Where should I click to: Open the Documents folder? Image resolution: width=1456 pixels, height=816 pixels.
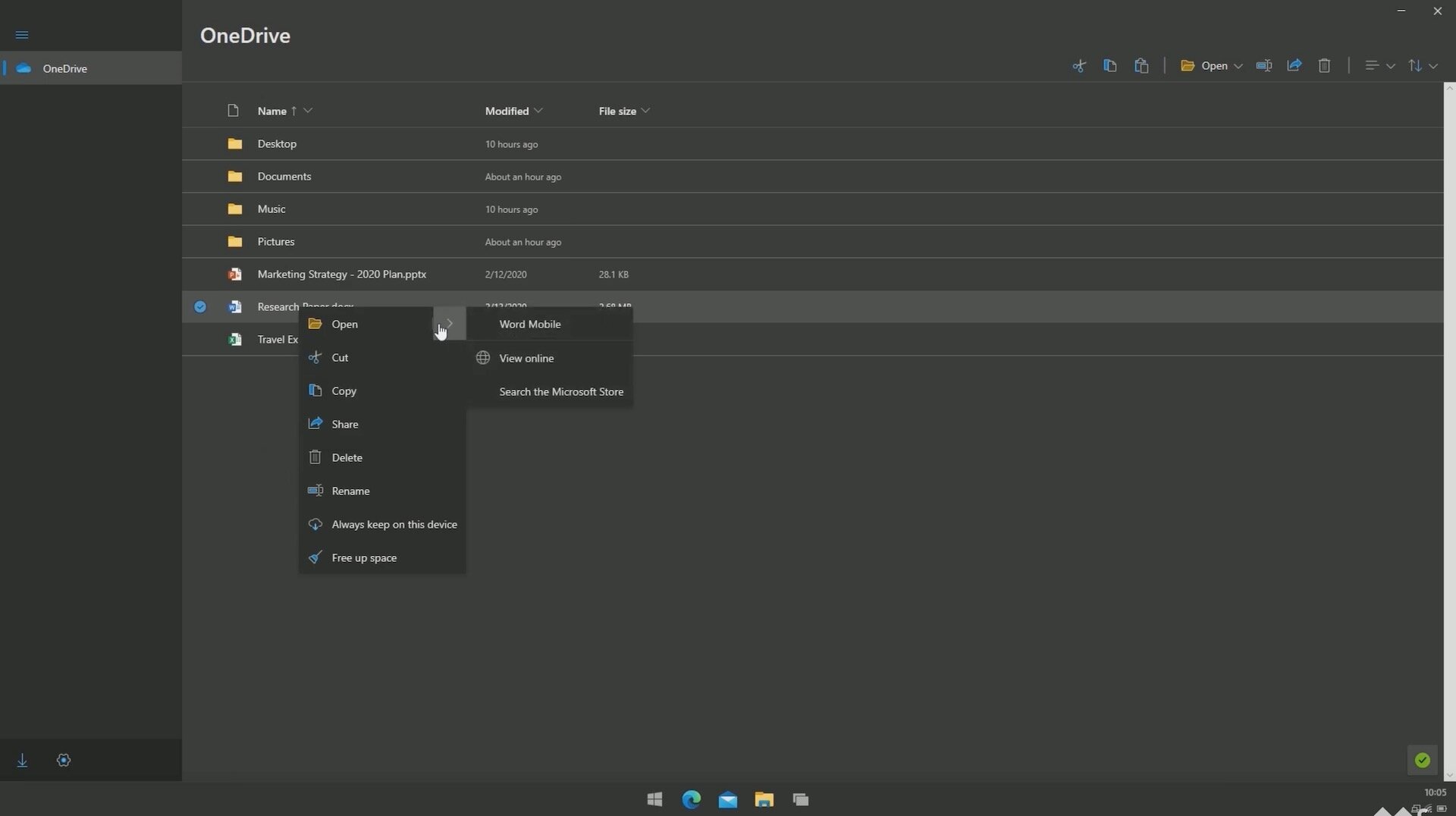pyautogui.click(x=284, y=176)
